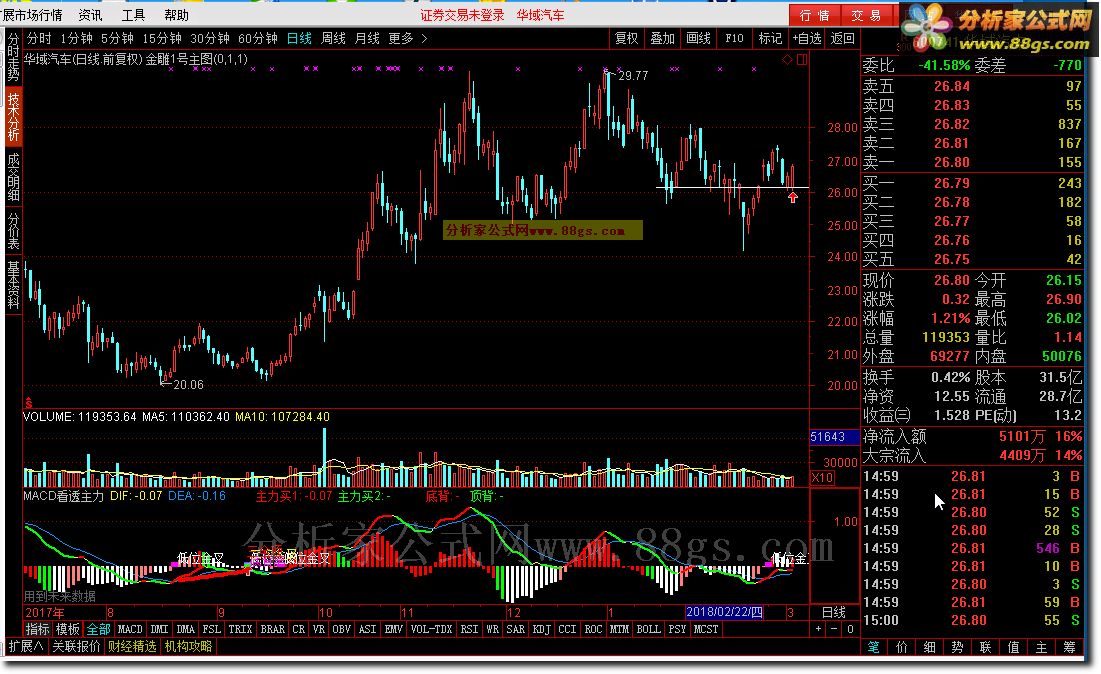Select the RSI indicator
The width and height of the screenshot is (1101, 674).
point(469,629)
